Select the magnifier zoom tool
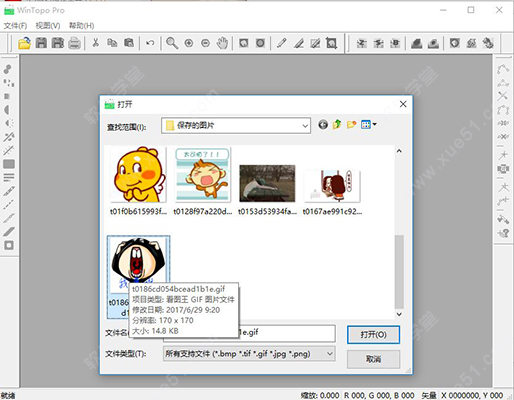Screen dimensions: 514x400 [x=172, y=43]
